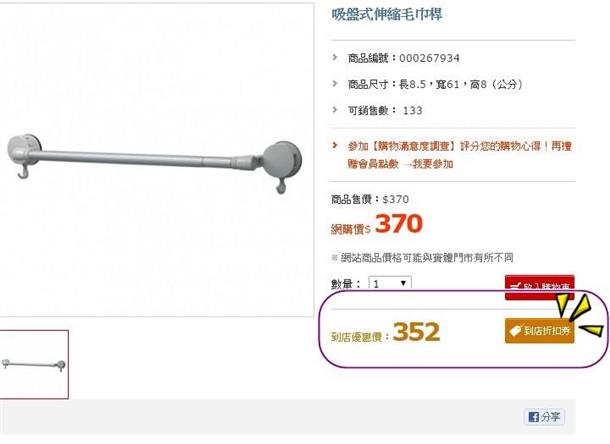Click the main towel bar product image
This screenshot has width=610, height=444.
click(x=156, y=160)
